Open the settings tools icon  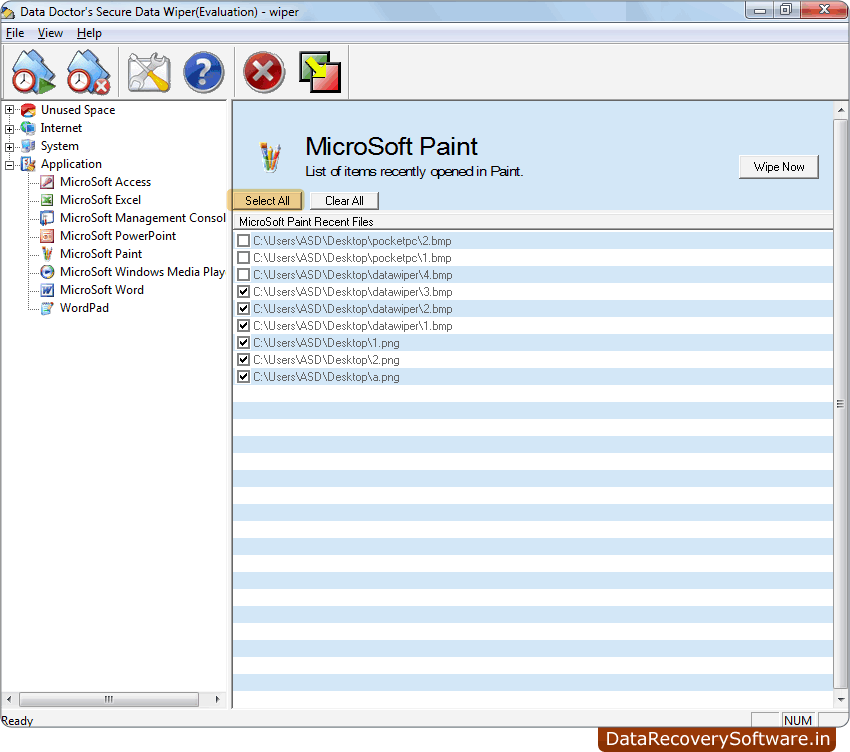(x=149, y=72)
